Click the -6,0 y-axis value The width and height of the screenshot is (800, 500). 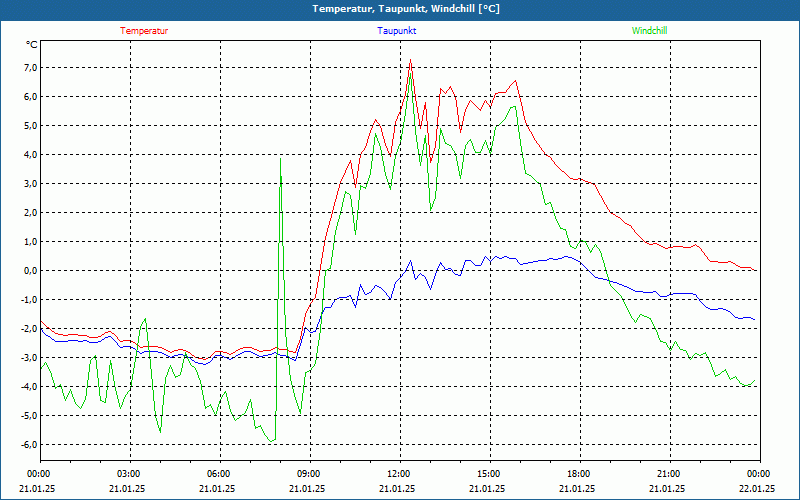pyautogui.click(x=29, y=444)
